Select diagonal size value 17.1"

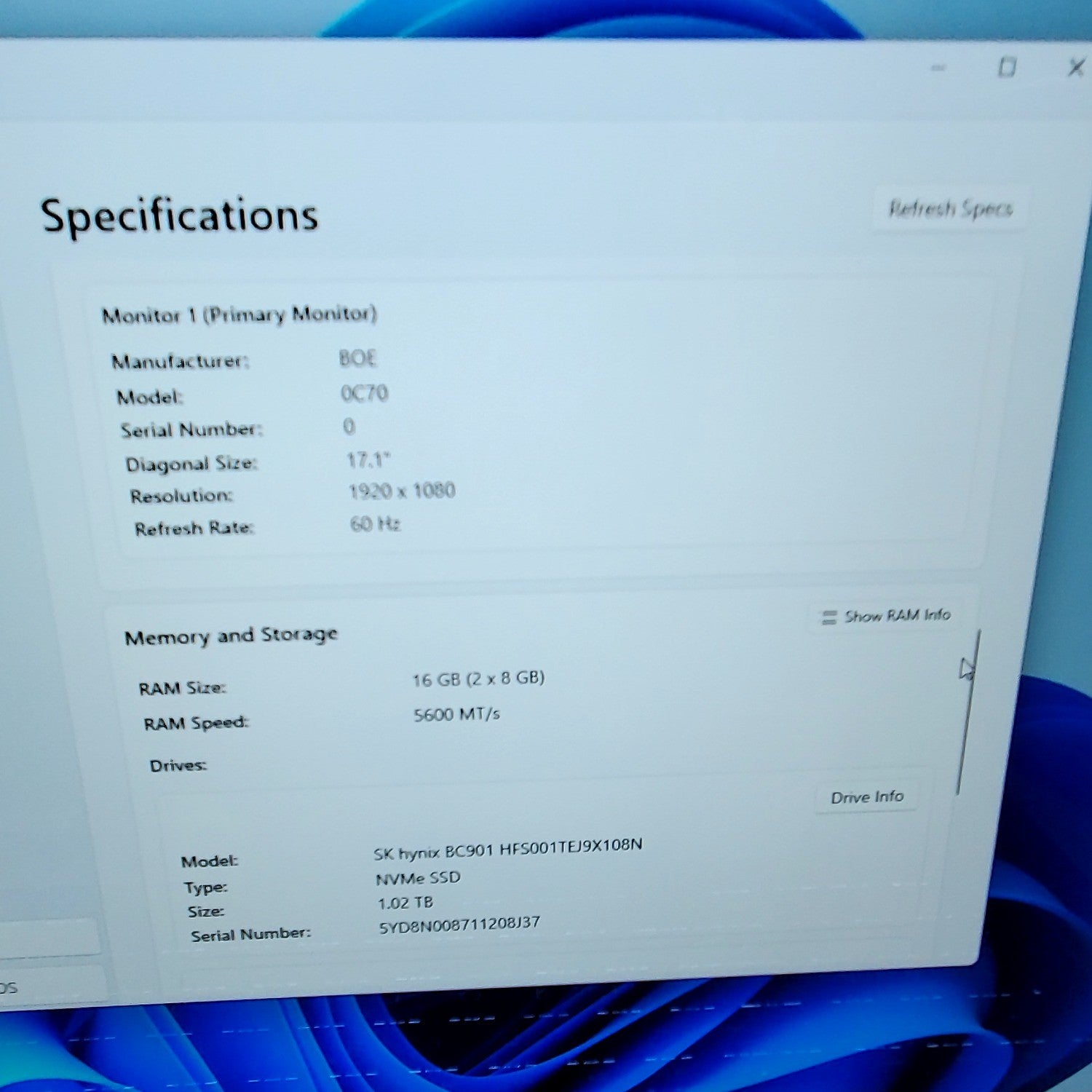click(368, 460)
